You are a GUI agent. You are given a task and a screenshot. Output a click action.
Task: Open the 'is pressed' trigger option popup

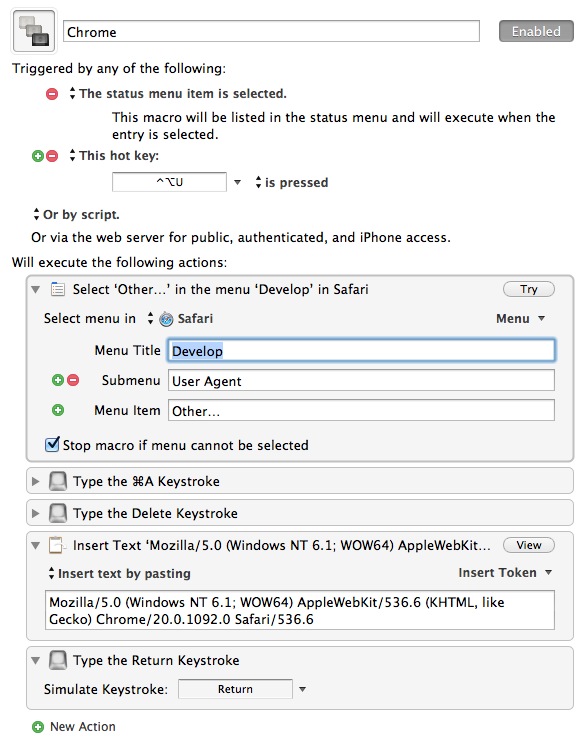(292, 182)
